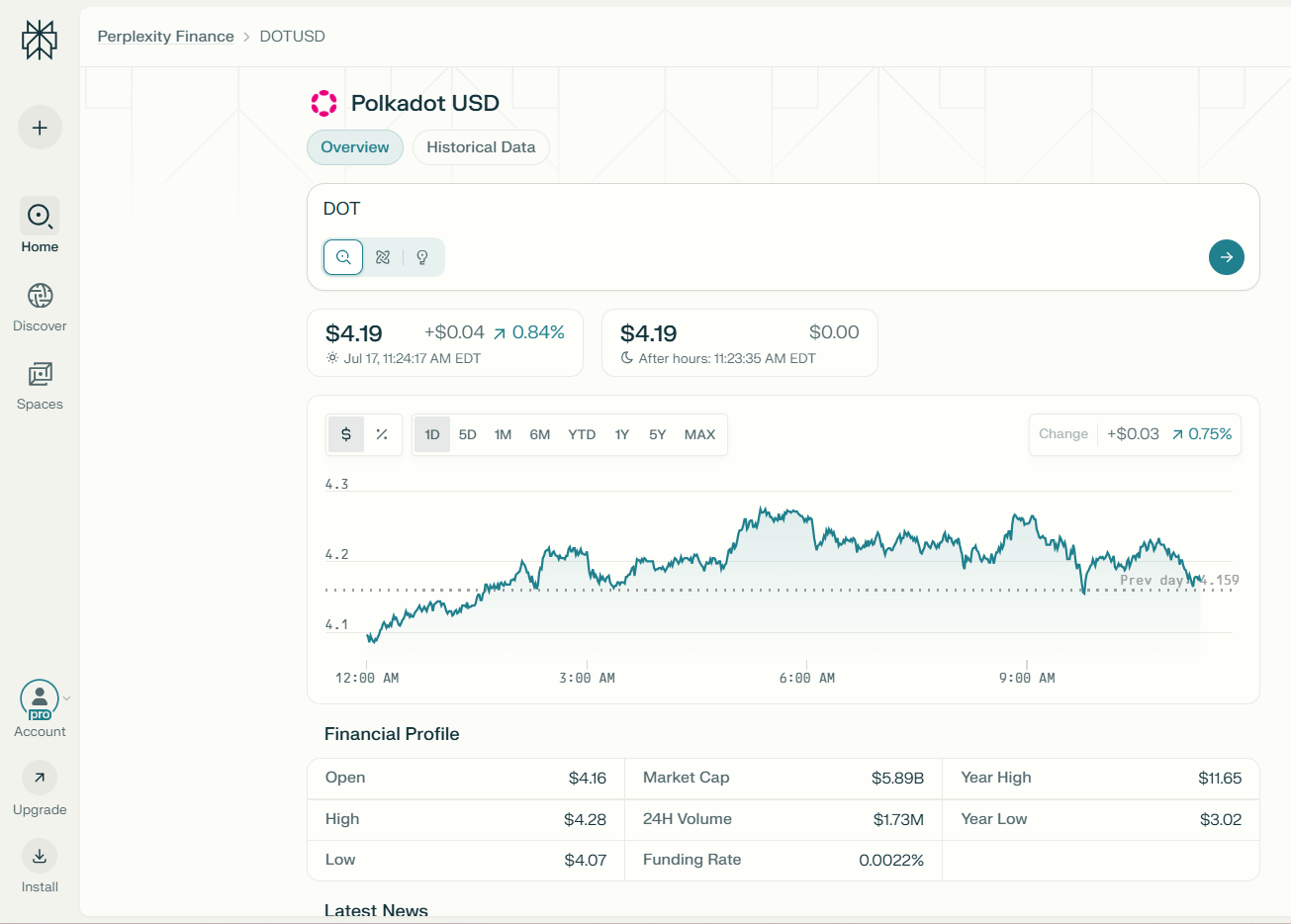This screenshot has height=924, width=1291.
Task: Open the Home sidebar icon
Action: (40, 216)
